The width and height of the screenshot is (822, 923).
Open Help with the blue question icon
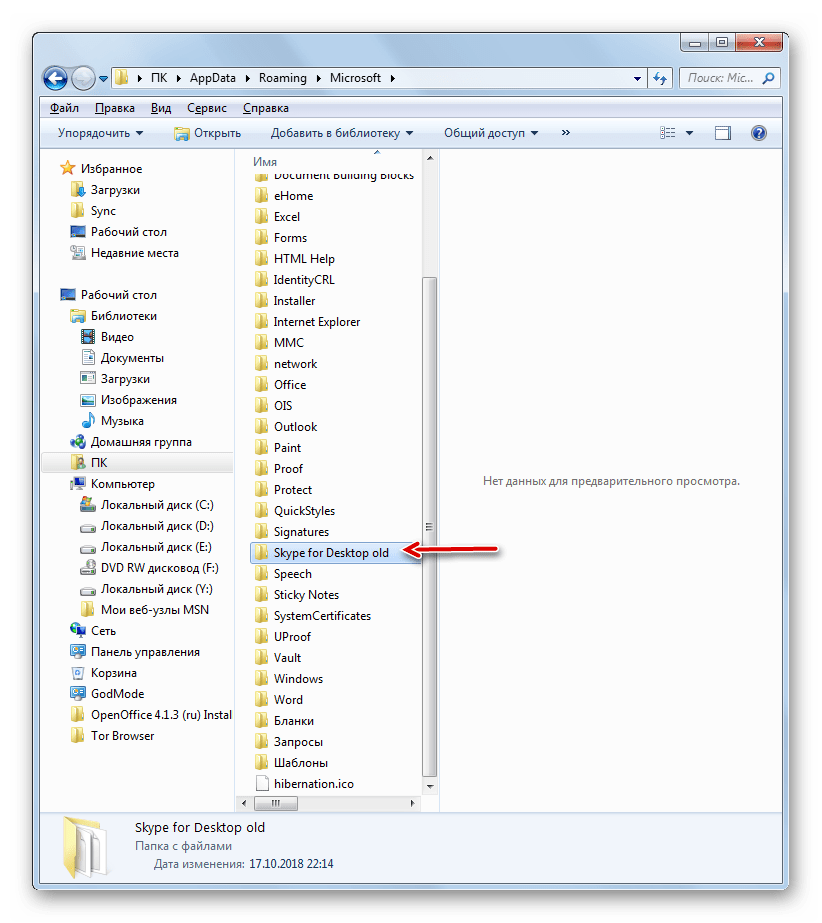point(758,133)
